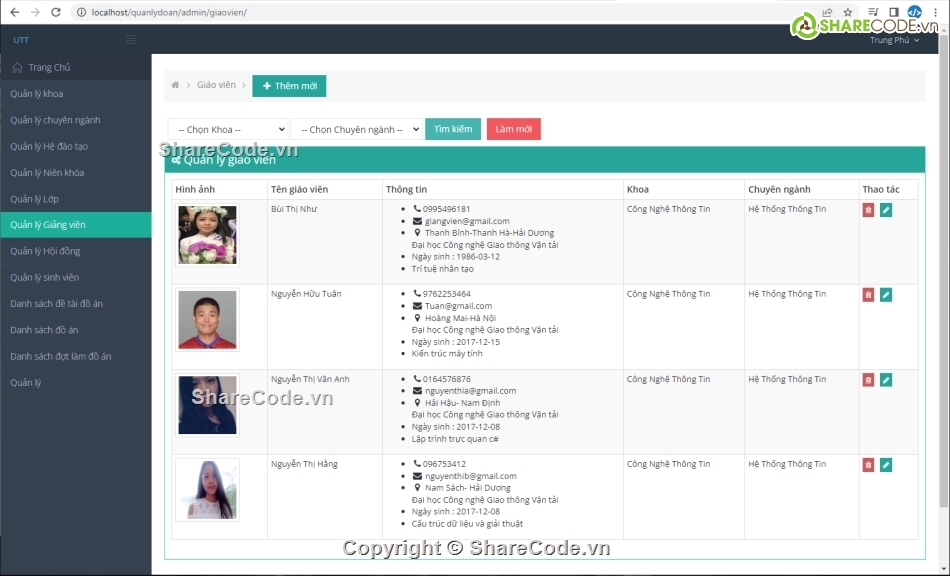Delete teacher Nguyễn Hữu Tuân
This screenshot has height=576, width=950.
click(x=868, y=295)
